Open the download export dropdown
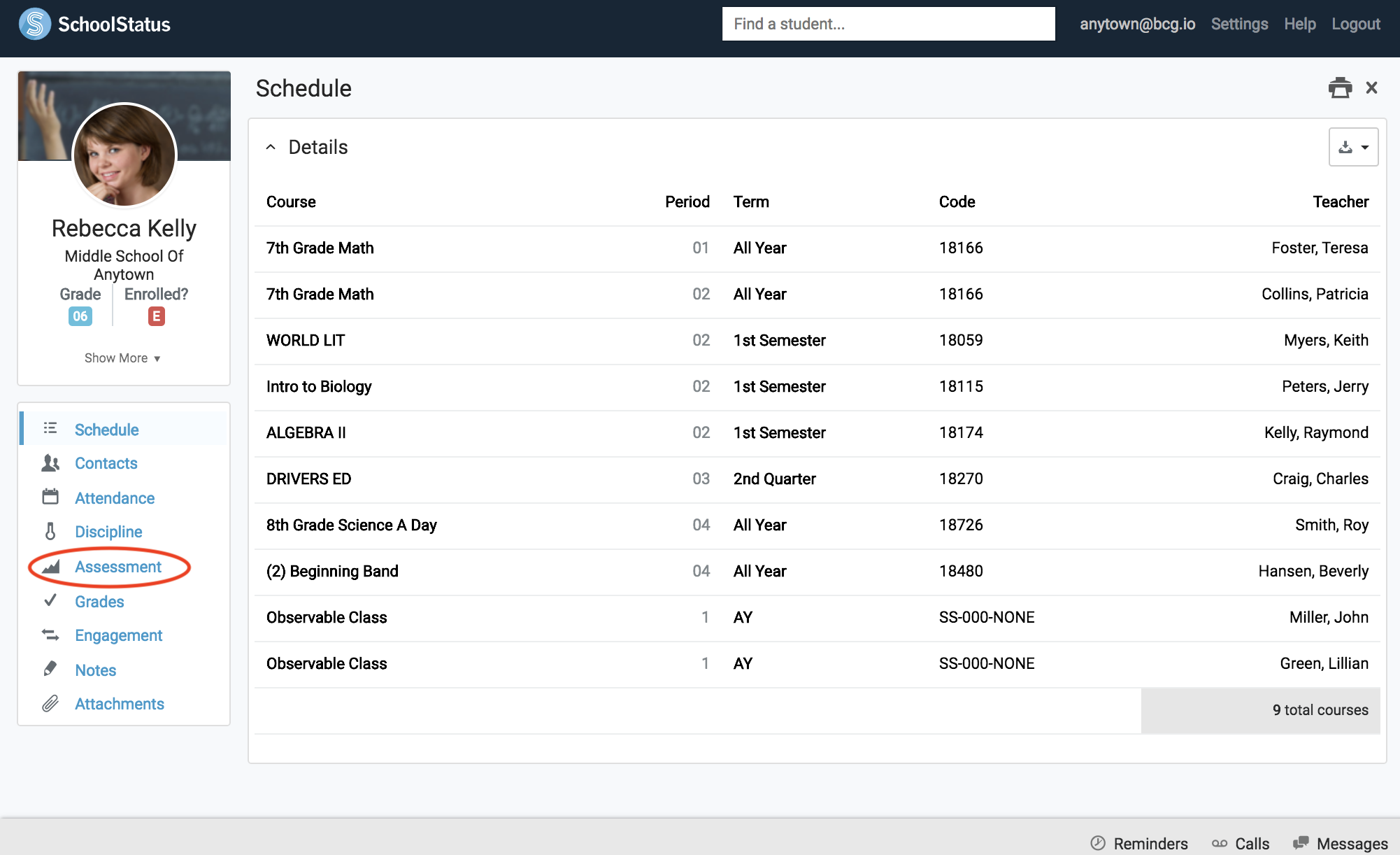 point(1353,147)
